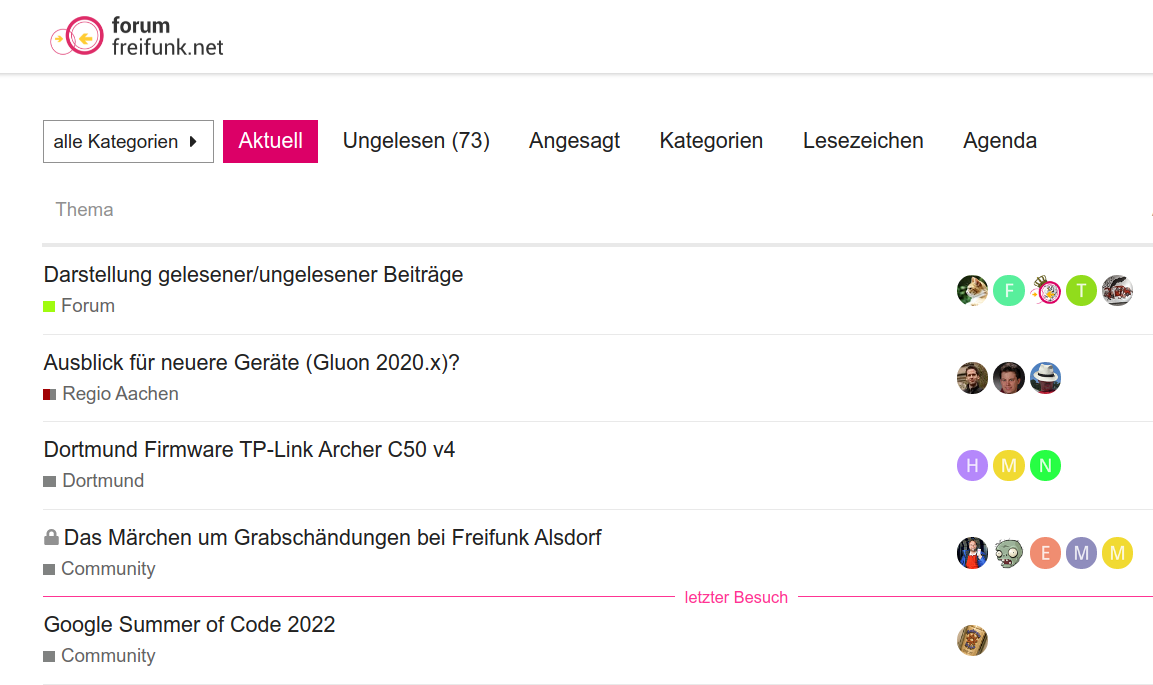Show the Lesezeichen list
Viewport: 1153px width, 685px height.
point(863,141)
